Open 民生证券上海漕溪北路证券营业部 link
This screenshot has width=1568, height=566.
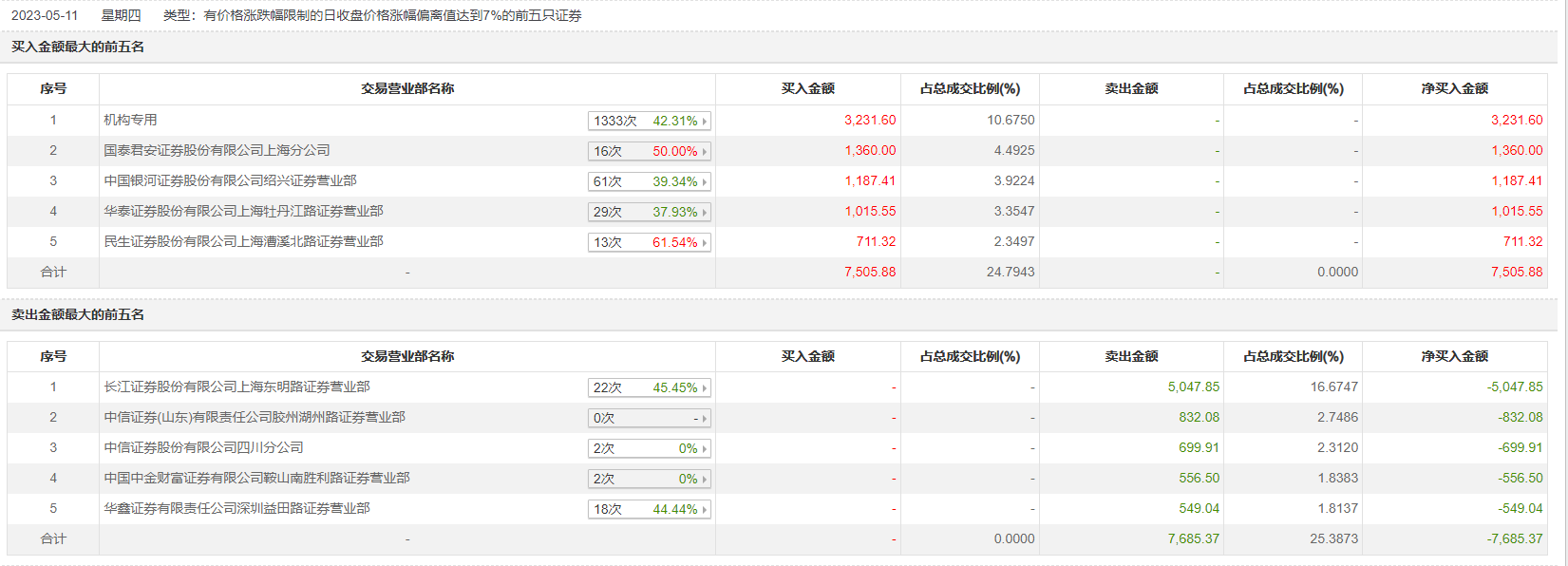pos(243,241)
